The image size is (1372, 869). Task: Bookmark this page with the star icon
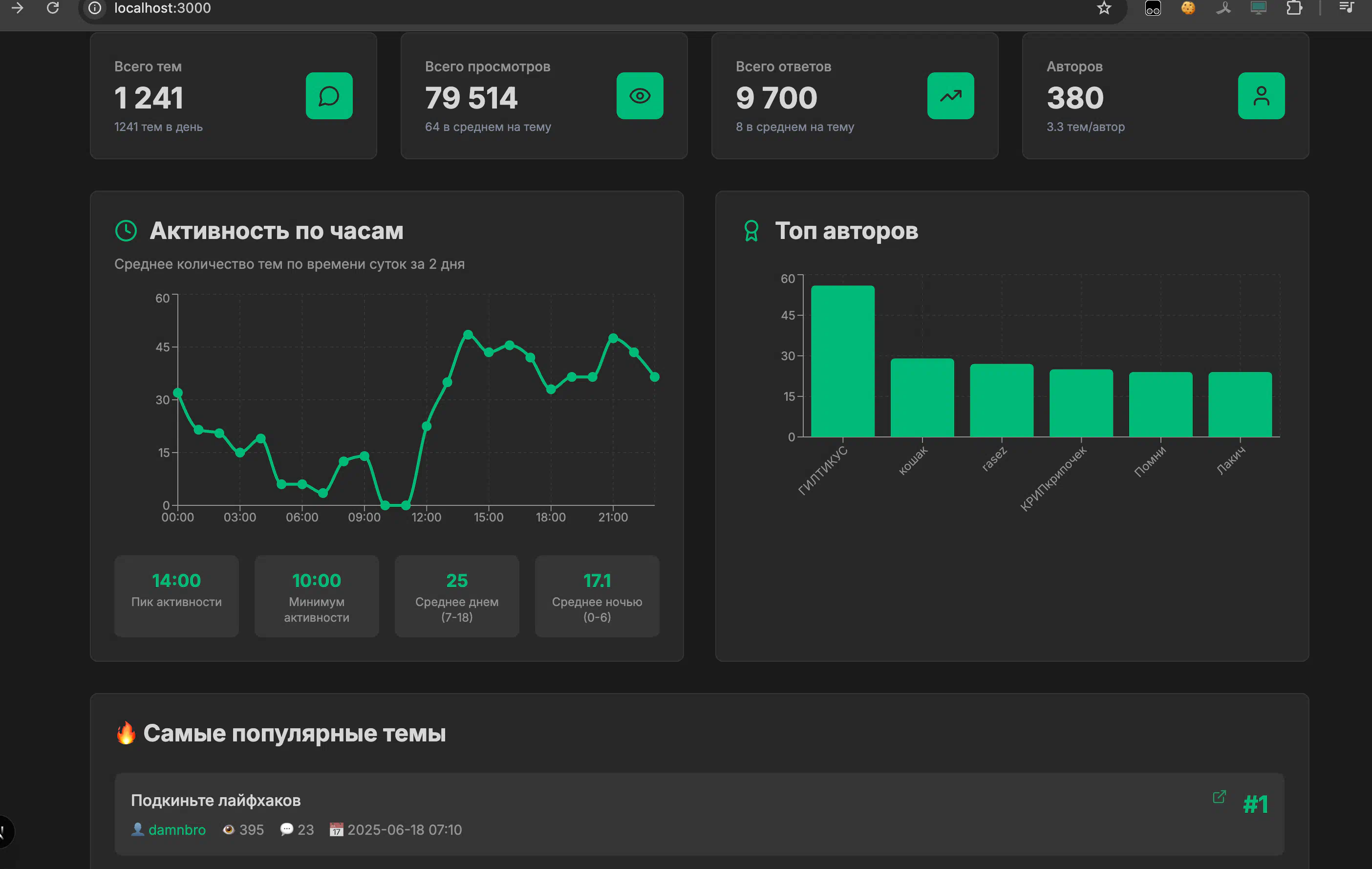[x=1104, y=8]
